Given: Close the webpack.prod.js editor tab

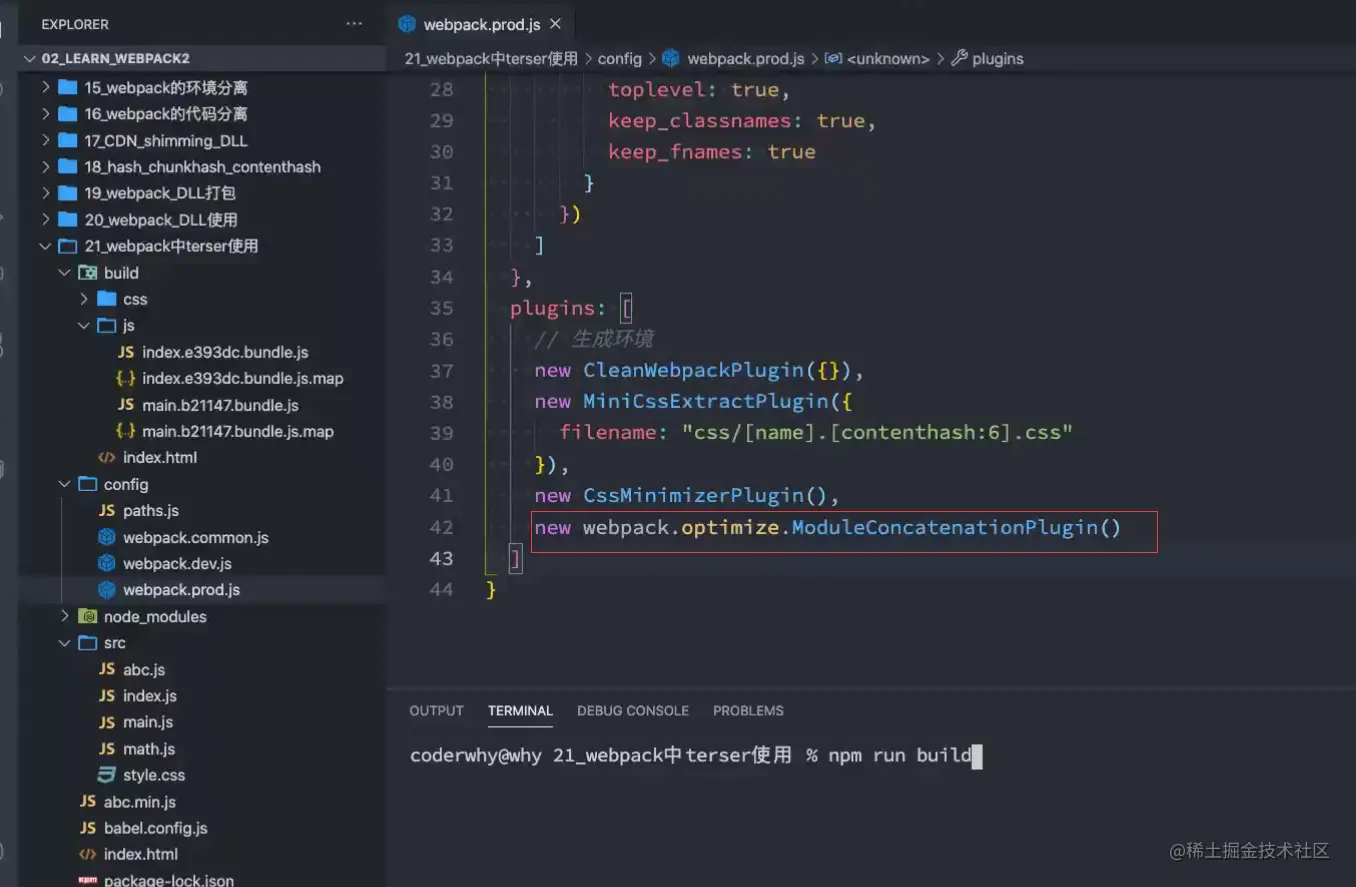Looking at the screenshot, I should pos(556,24).
